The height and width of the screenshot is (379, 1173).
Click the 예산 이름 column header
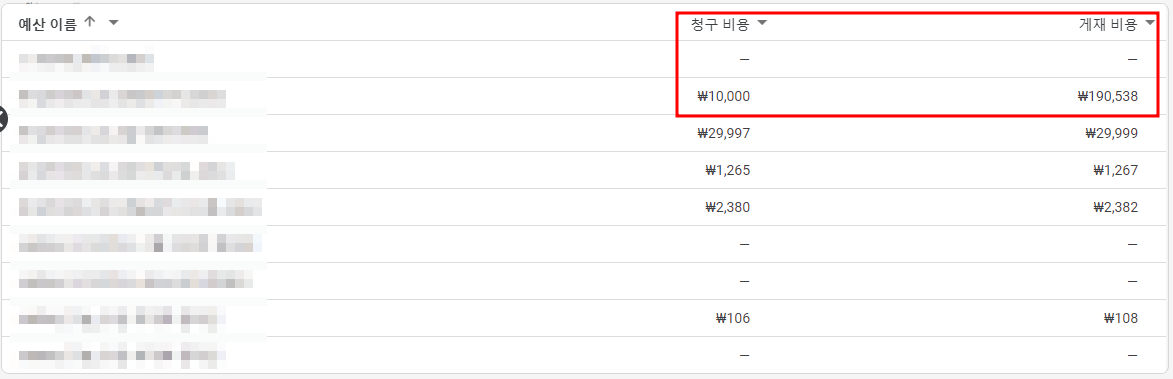(48, 24)
